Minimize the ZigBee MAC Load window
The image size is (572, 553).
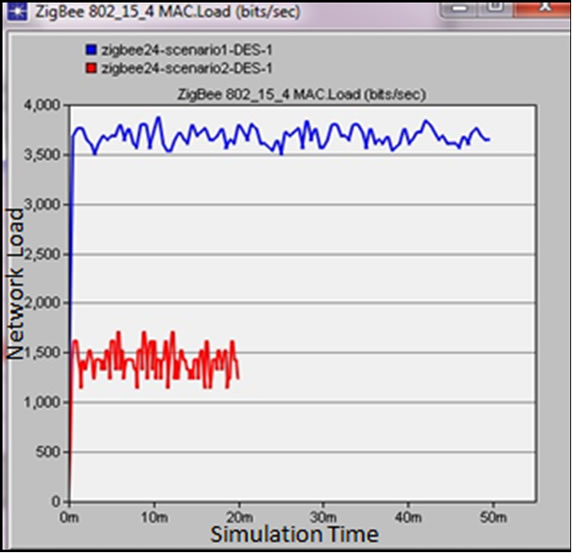click(x=459, y=8)
